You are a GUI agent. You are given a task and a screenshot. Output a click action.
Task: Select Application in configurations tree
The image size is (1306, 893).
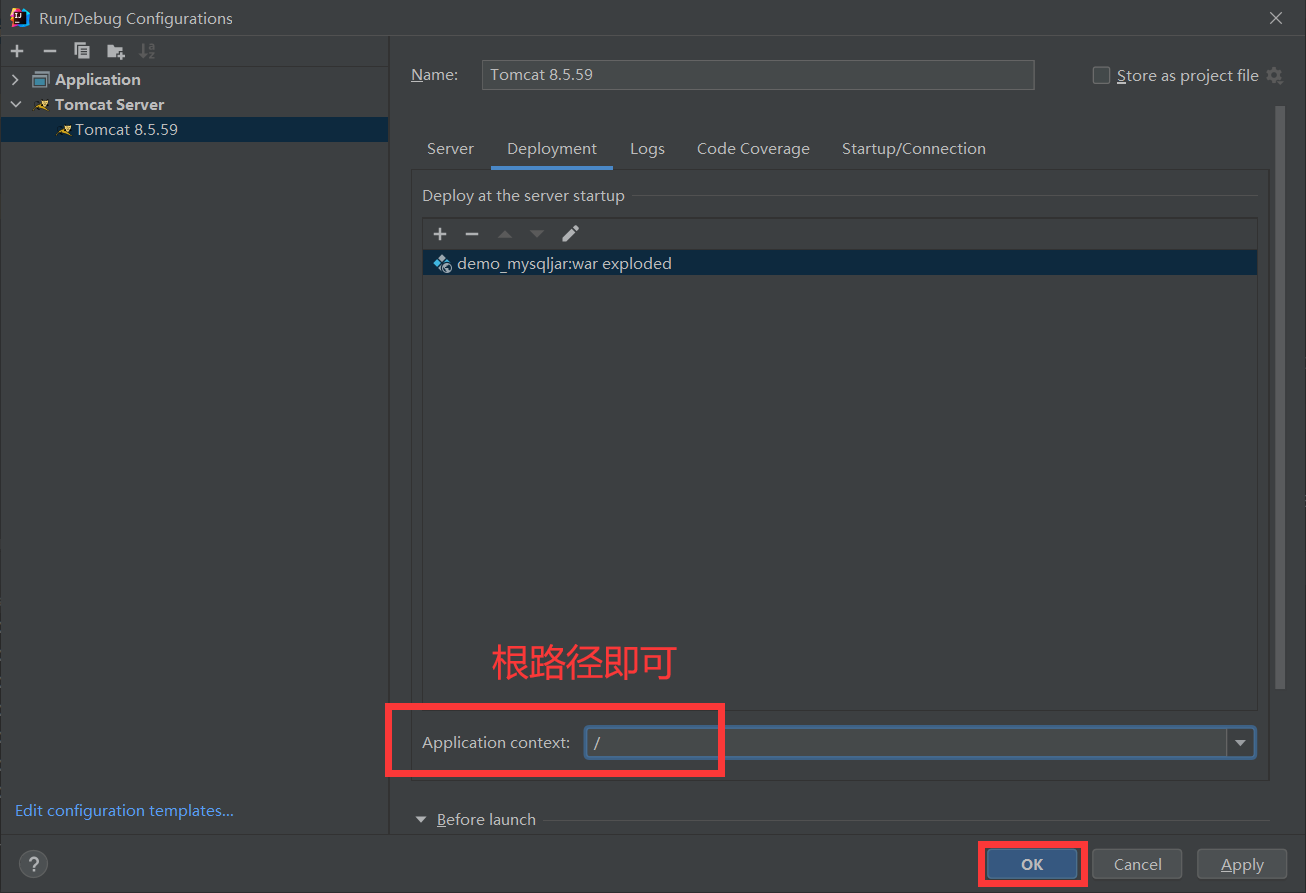[x=97, y=80]
